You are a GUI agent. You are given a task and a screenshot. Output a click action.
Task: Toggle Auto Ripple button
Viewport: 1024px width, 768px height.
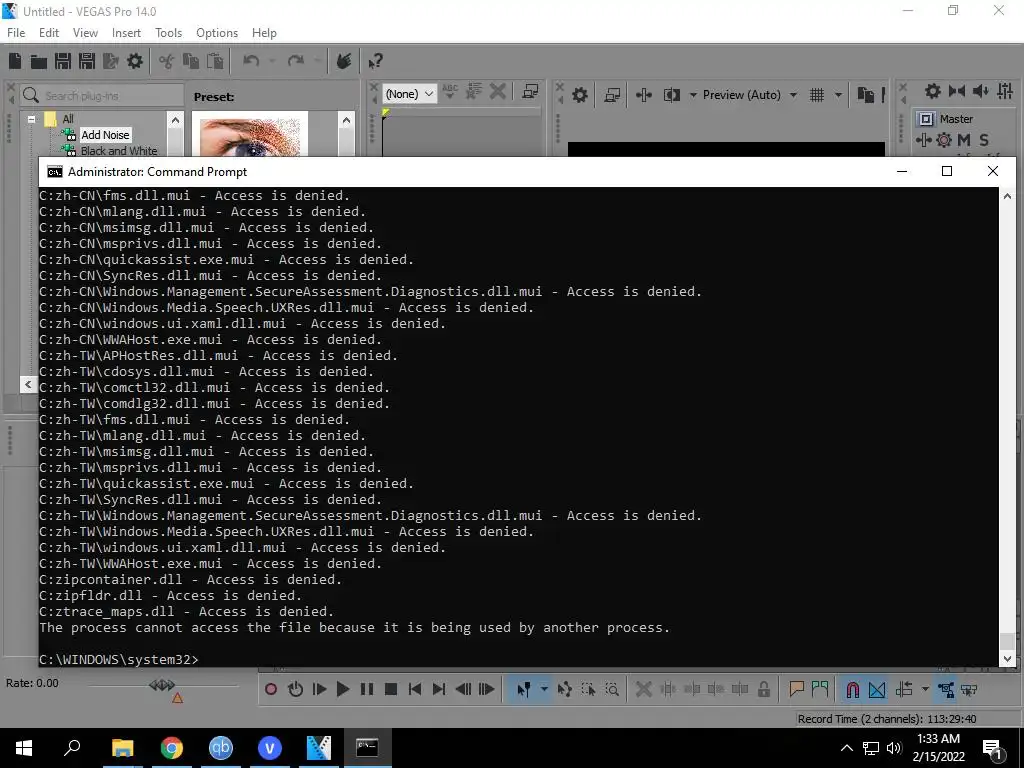coord(904,690)
